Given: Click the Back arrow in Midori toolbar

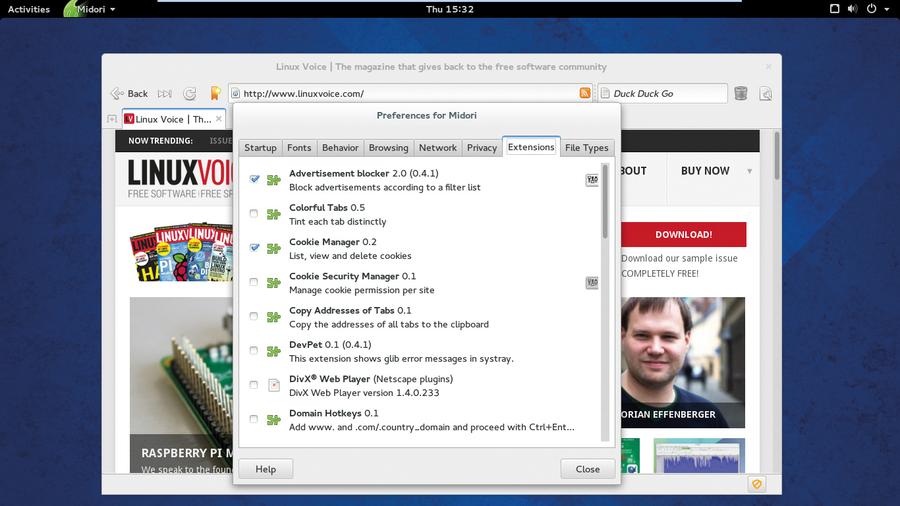Looking at the screenshot, I should 117,94.
